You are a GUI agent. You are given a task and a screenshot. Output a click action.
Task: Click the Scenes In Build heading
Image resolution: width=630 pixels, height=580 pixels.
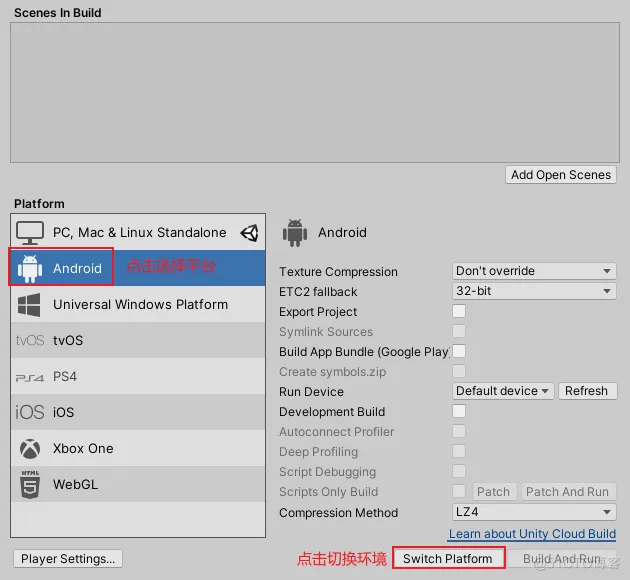tap(58, 13)
